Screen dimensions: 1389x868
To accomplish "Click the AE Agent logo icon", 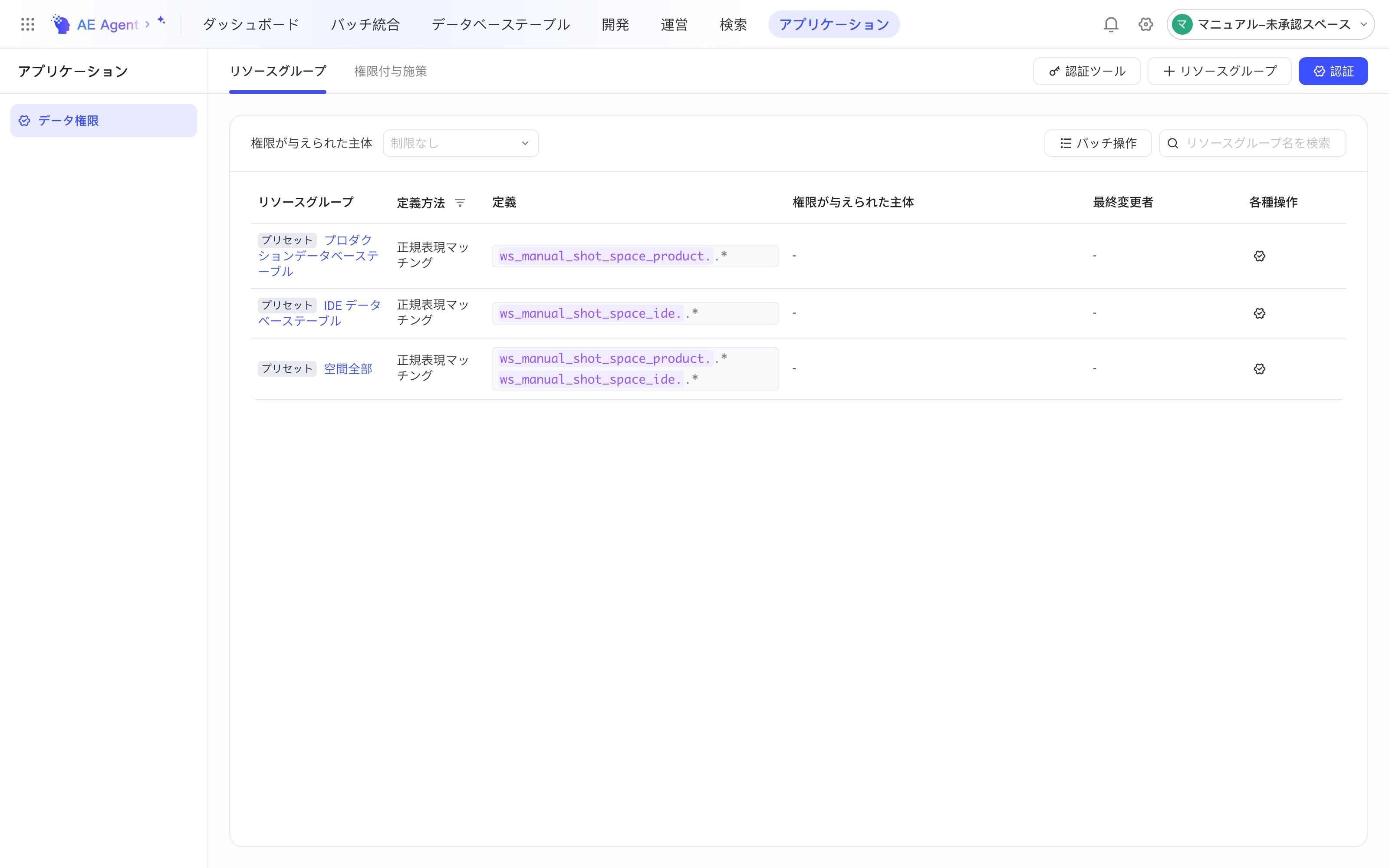I will [x=61, y=24].
